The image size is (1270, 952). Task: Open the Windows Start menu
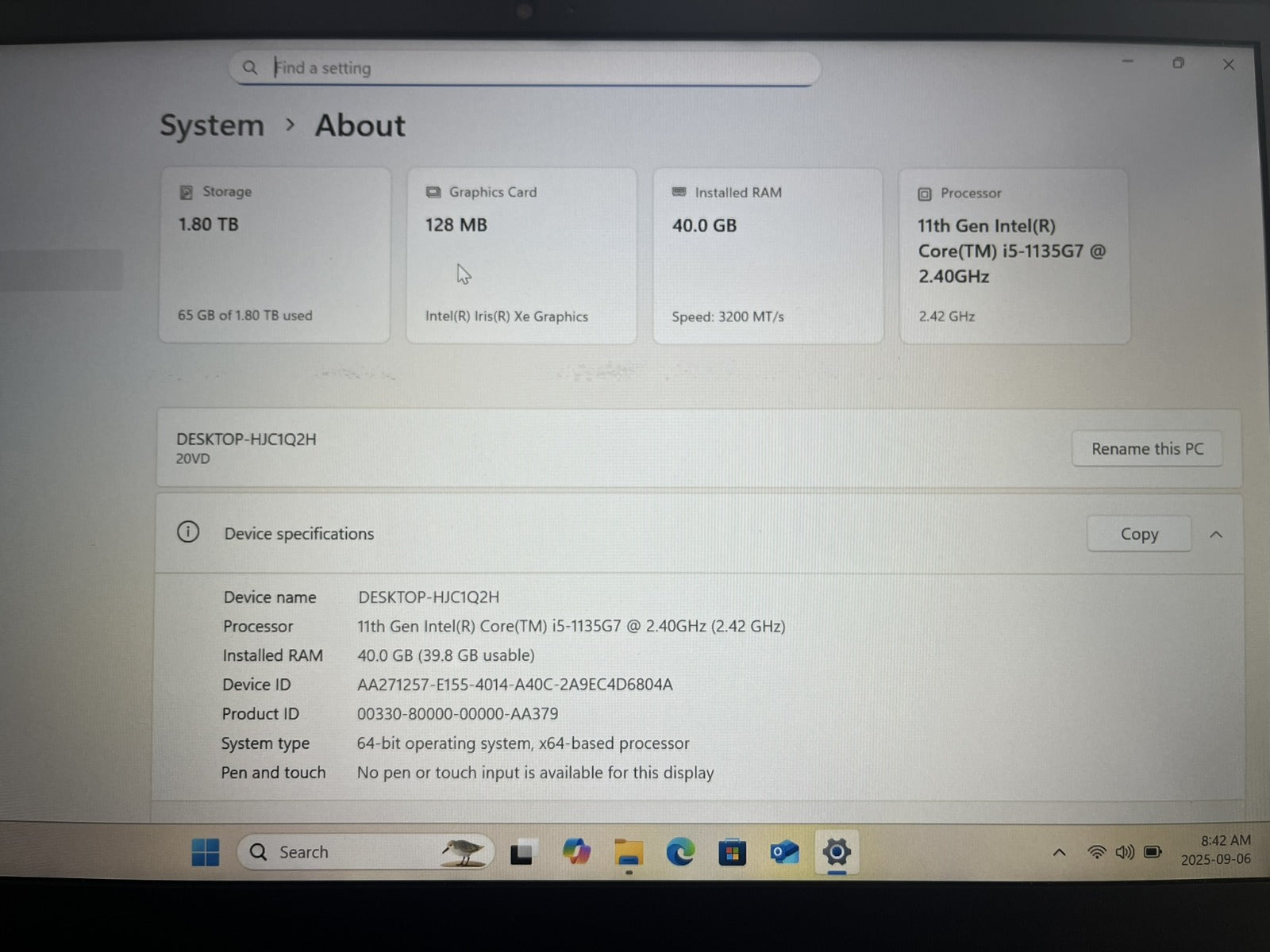[206, 852]
